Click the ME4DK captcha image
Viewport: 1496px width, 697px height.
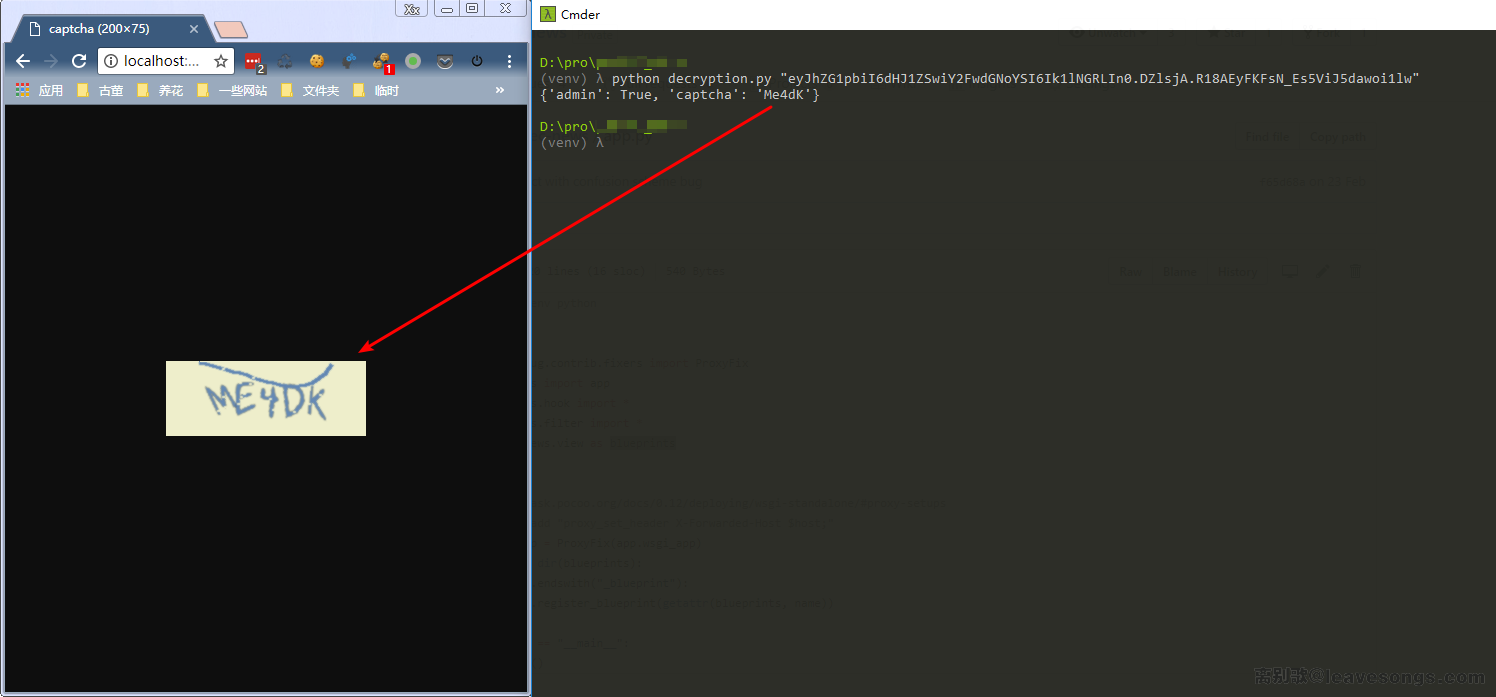(266, 398)
